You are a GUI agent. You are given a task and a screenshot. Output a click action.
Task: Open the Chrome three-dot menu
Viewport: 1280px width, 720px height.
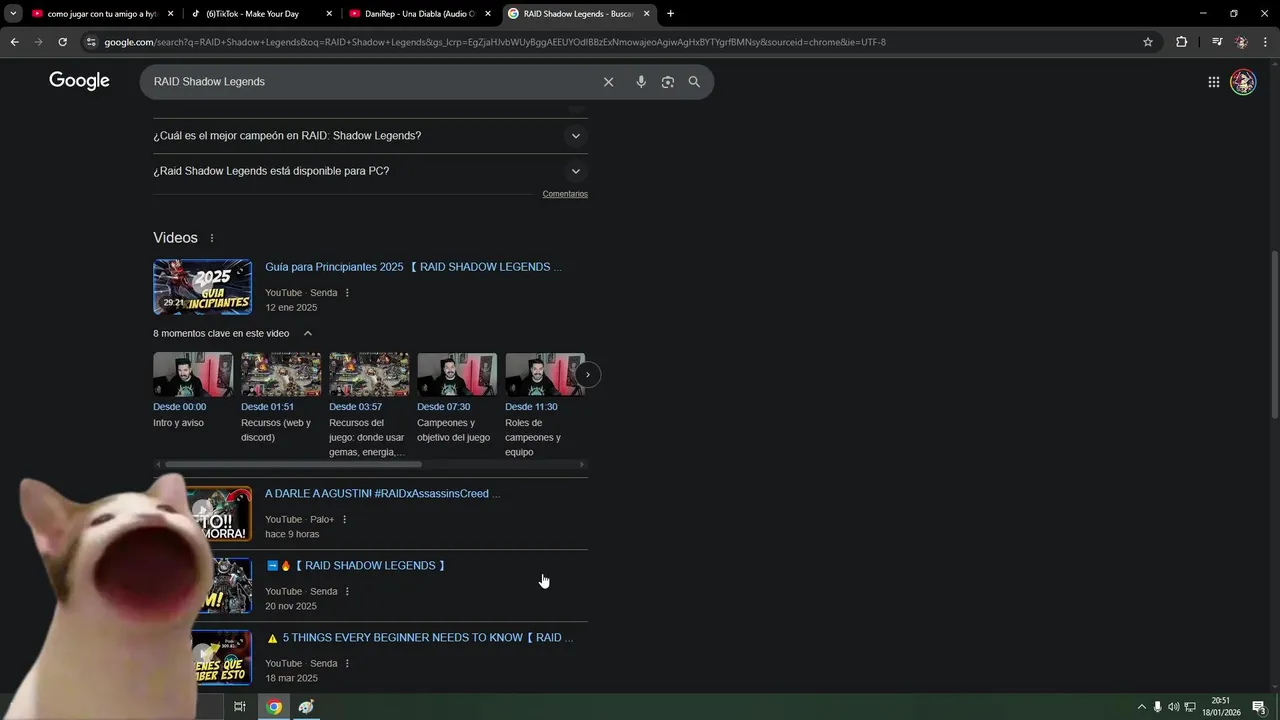1266,42
